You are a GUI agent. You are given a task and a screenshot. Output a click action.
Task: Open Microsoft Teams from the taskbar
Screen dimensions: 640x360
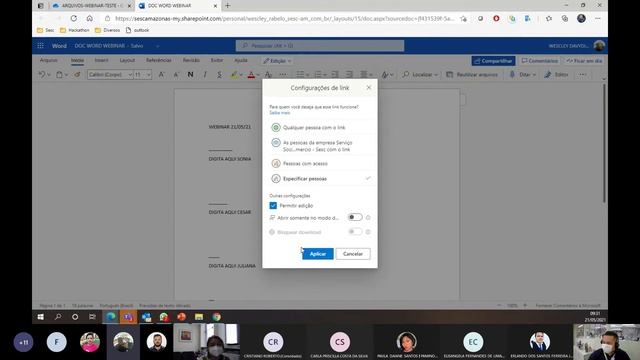tap(128, 317)
